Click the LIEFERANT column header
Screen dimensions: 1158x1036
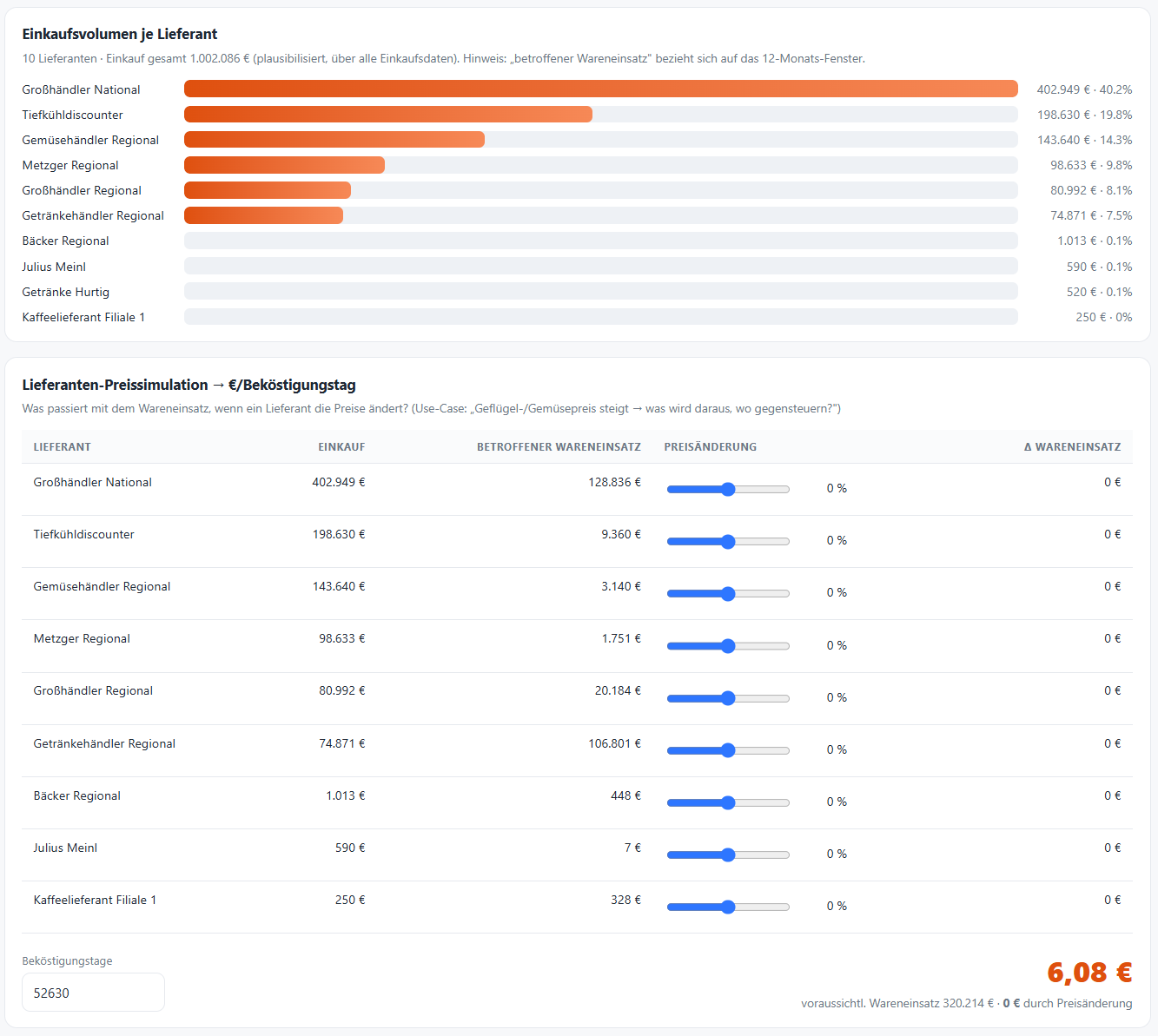coord(63,447)
